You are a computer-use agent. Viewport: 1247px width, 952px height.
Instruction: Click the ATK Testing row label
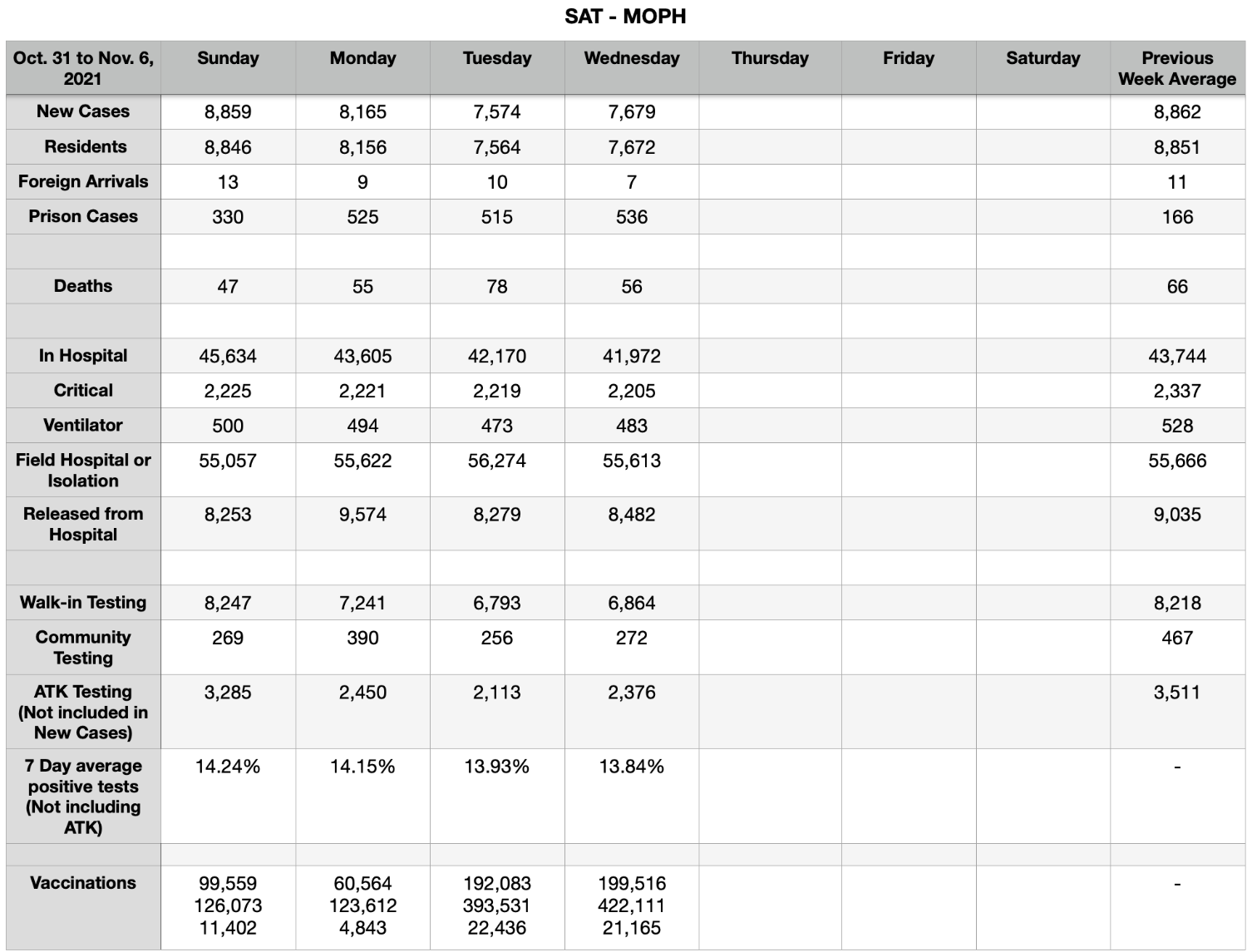coord(83,712)
